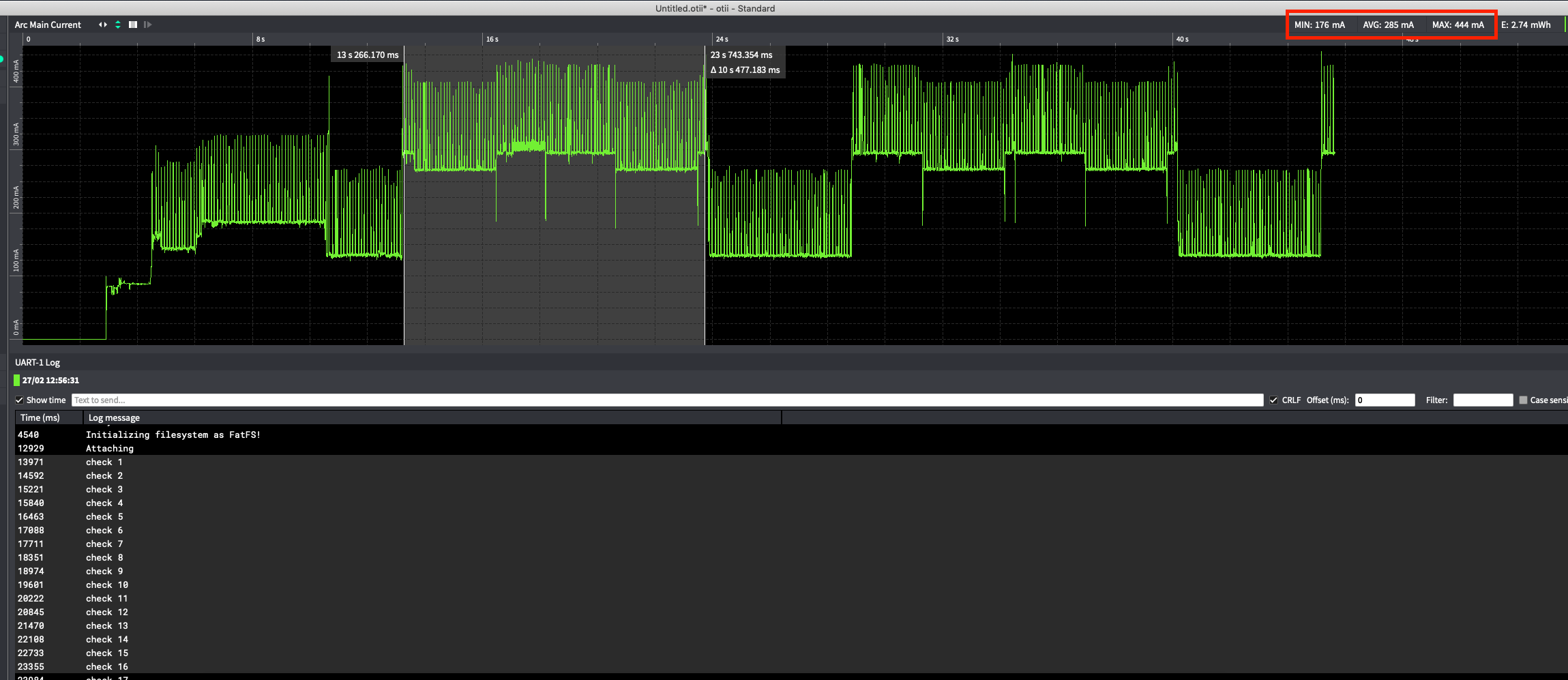
Task: Click the Arc Main Current label
Action: point(48,25)
